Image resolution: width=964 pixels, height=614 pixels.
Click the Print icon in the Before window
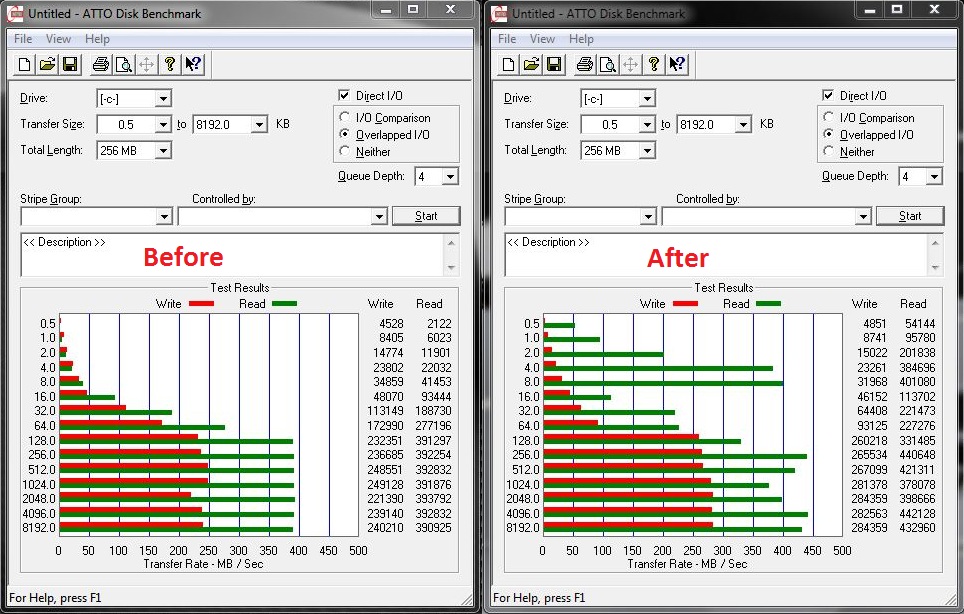pos(101,64)
